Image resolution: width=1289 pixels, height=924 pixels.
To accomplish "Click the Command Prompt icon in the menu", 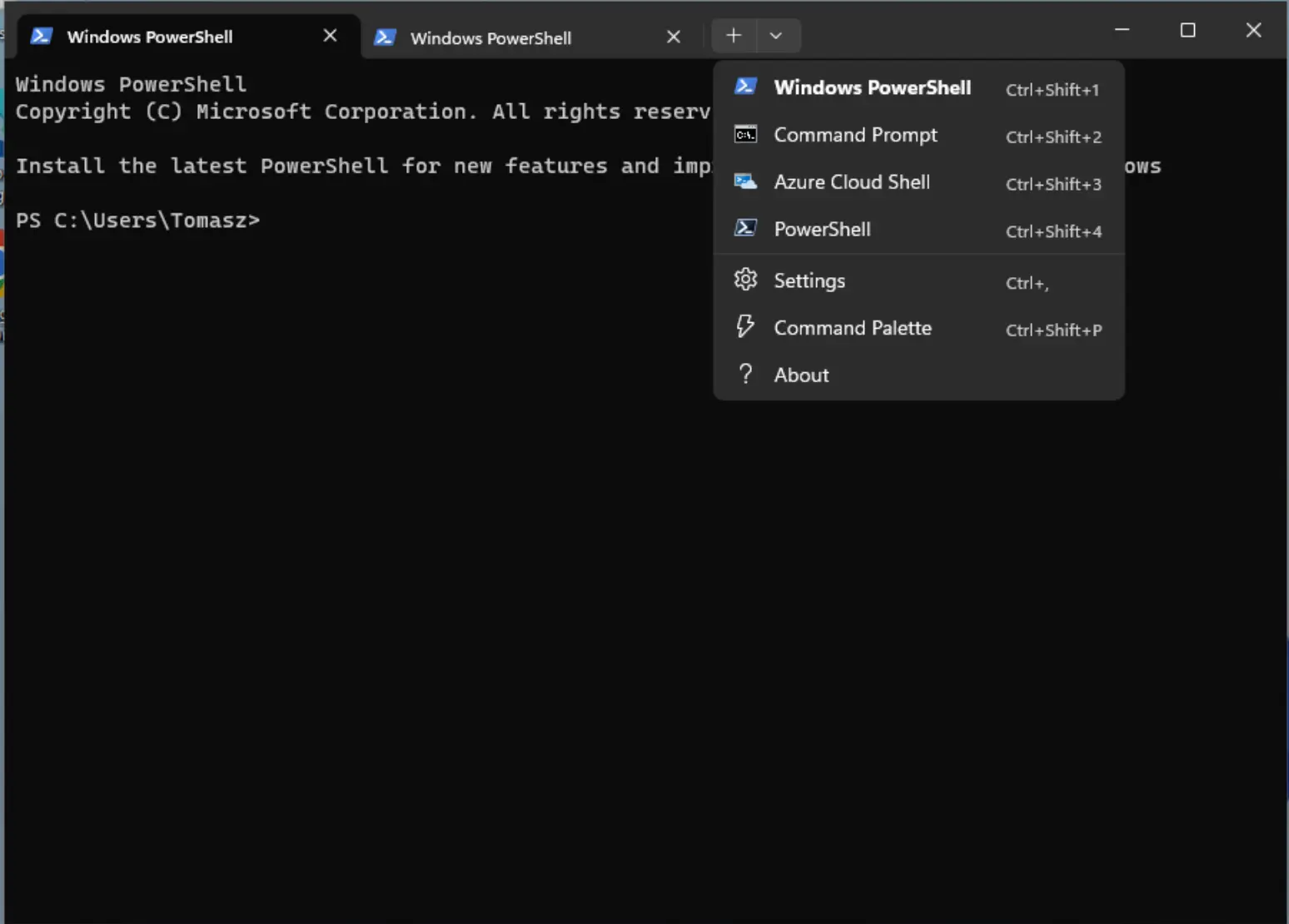I will point(745,134).
